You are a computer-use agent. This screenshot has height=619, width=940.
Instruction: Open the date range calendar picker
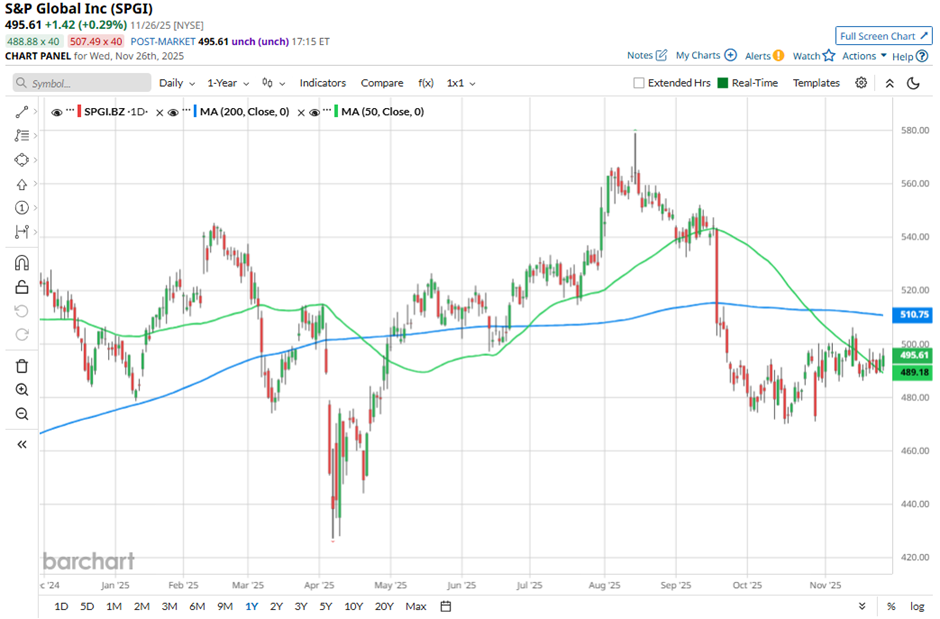(x=446, y=606)
